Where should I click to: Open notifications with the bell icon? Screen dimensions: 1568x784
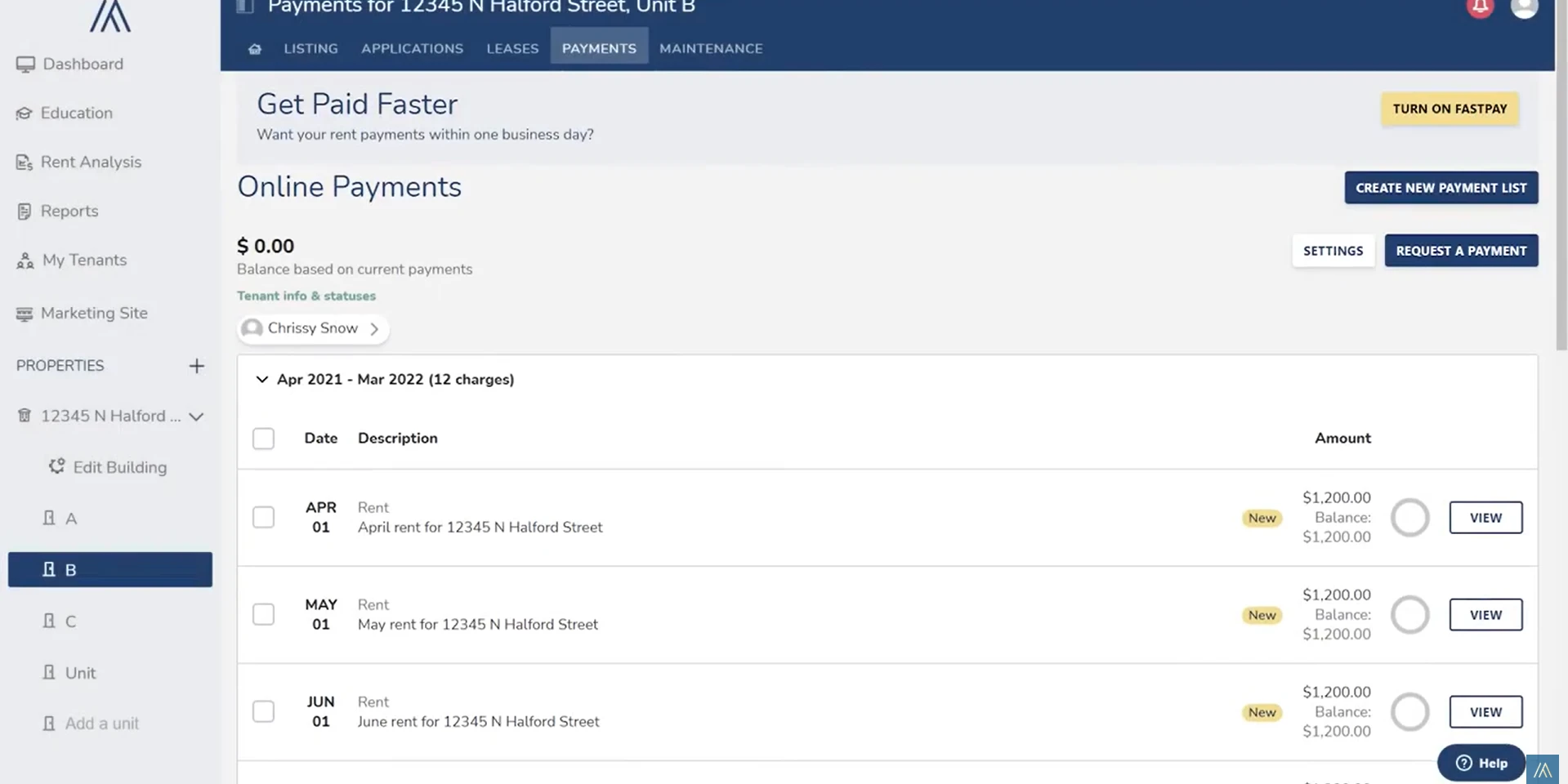click(x=1480, y=8)
